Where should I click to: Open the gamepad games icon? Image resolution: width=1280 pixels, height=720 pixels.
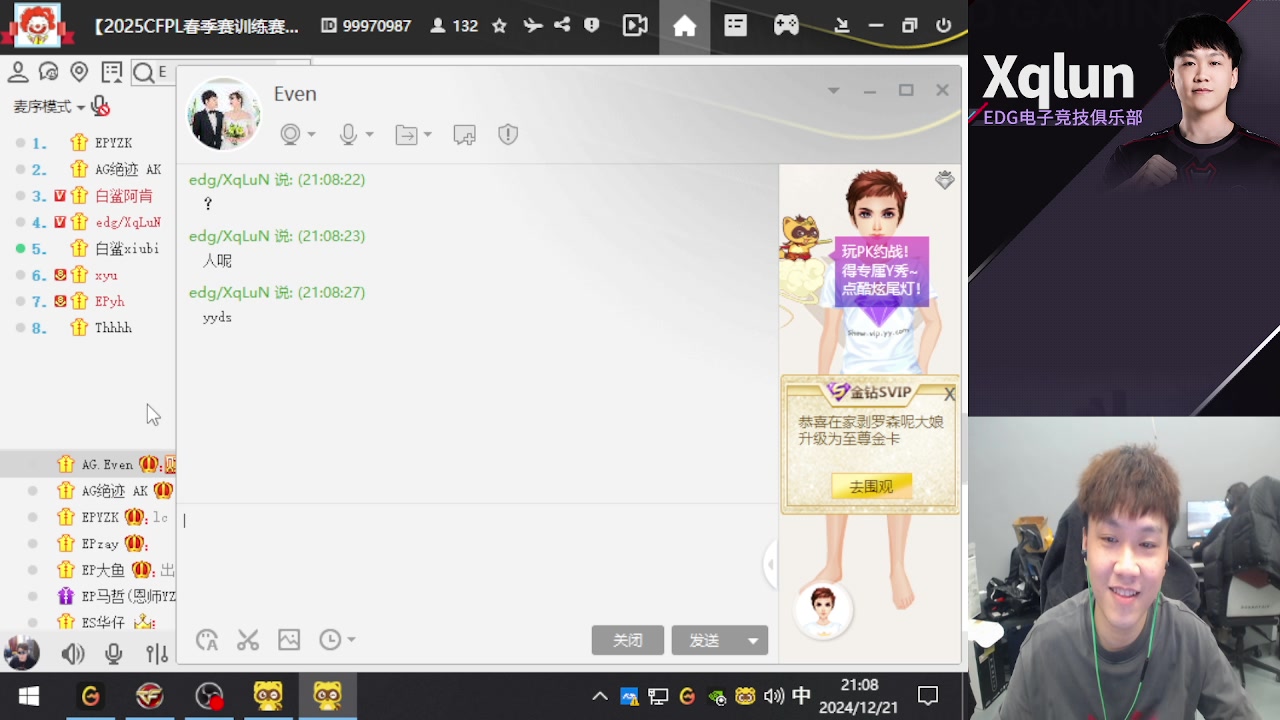[787, 26]
